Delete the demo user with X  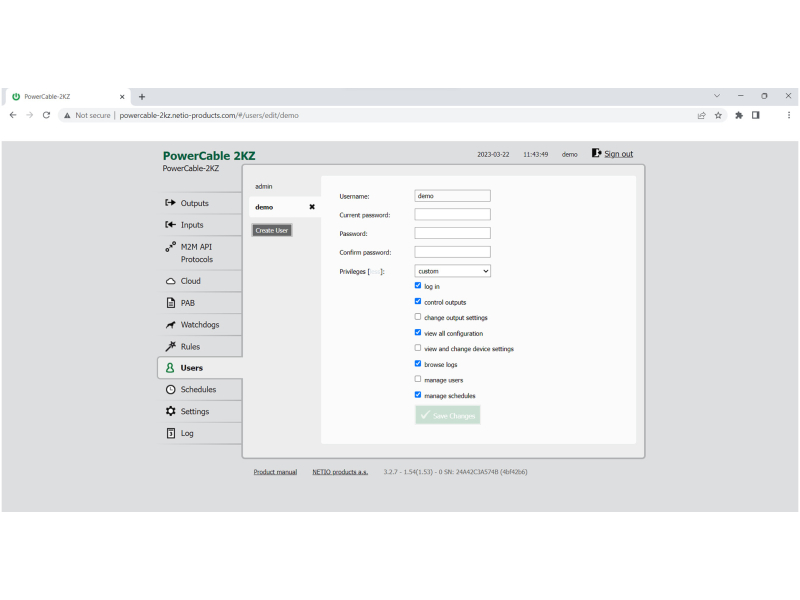click(x=312, y=207)
